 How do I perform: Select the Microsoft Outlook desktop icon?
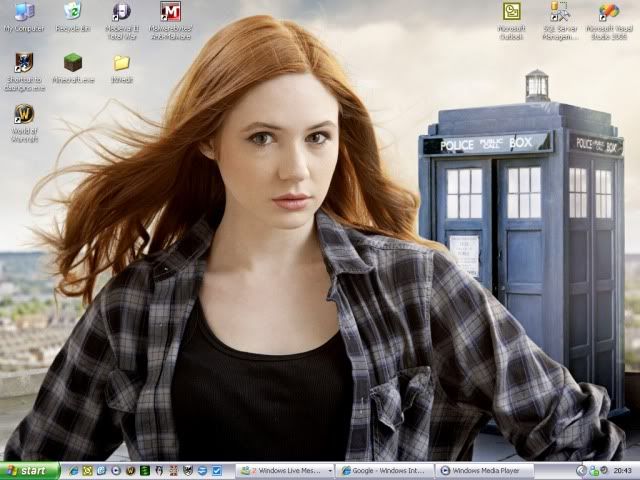511,20
